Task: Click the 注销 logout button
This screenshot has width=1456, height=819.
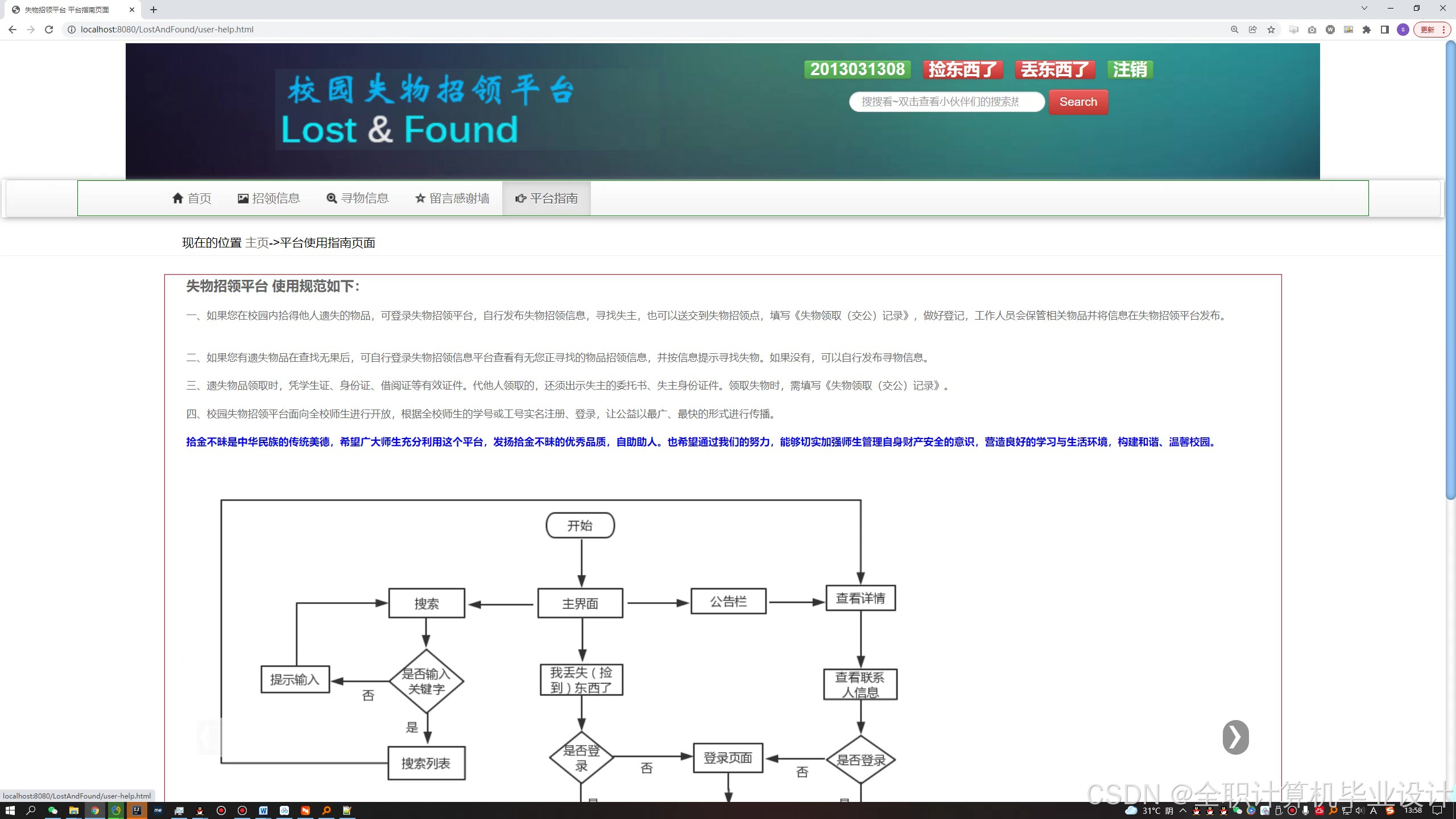Action: click(x=1130, y=69)
